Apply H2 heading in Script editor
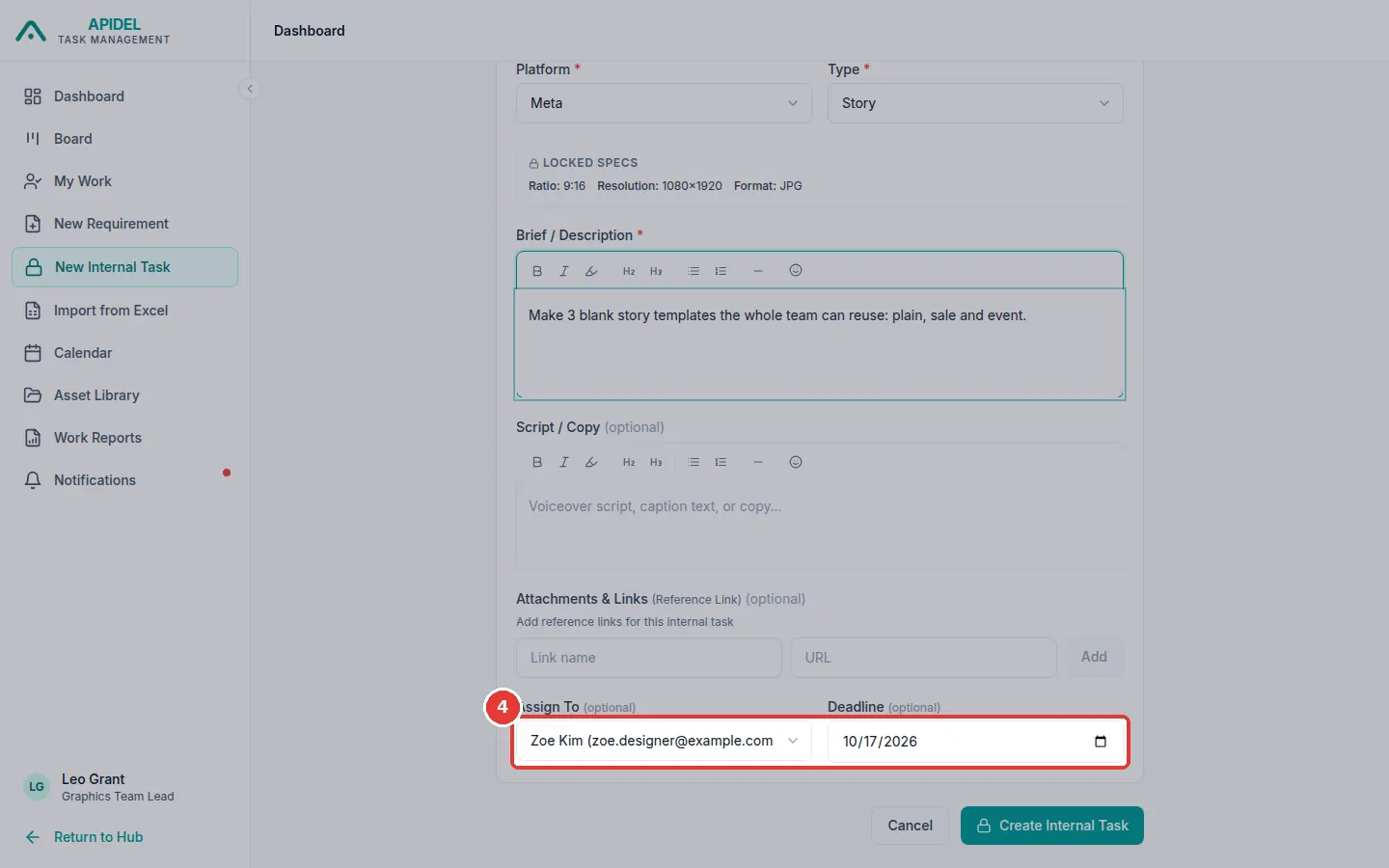Viewport: 1389px width, 868px height. 629,463
